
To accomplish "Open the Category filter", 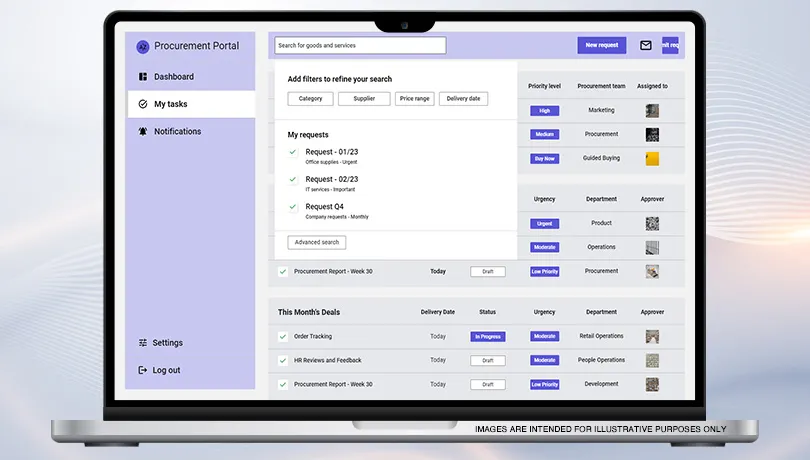I will (310, 99).
